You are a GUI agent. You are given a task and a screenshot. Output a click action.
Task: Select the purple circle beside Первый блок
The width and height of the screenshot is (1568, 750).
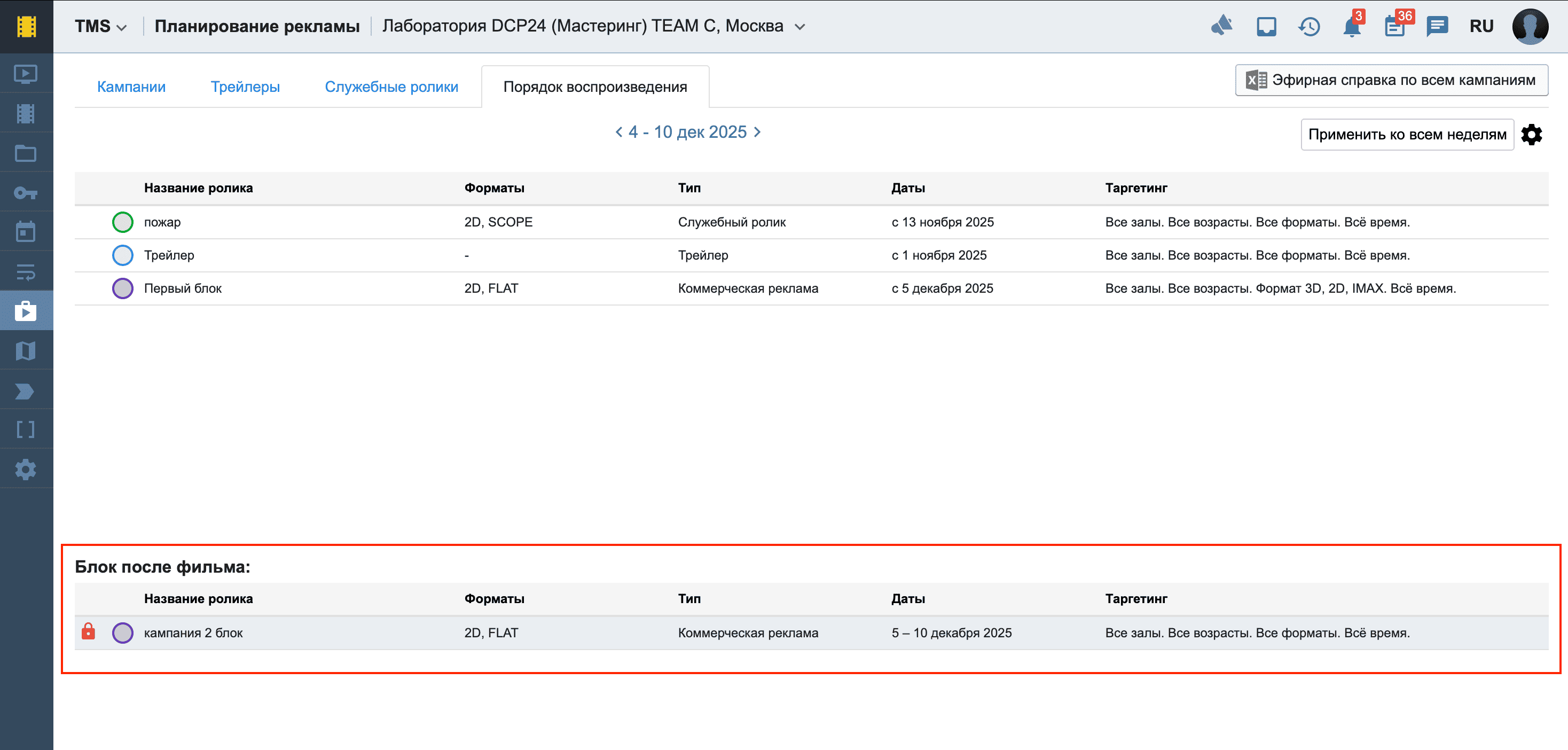point(122,288)
